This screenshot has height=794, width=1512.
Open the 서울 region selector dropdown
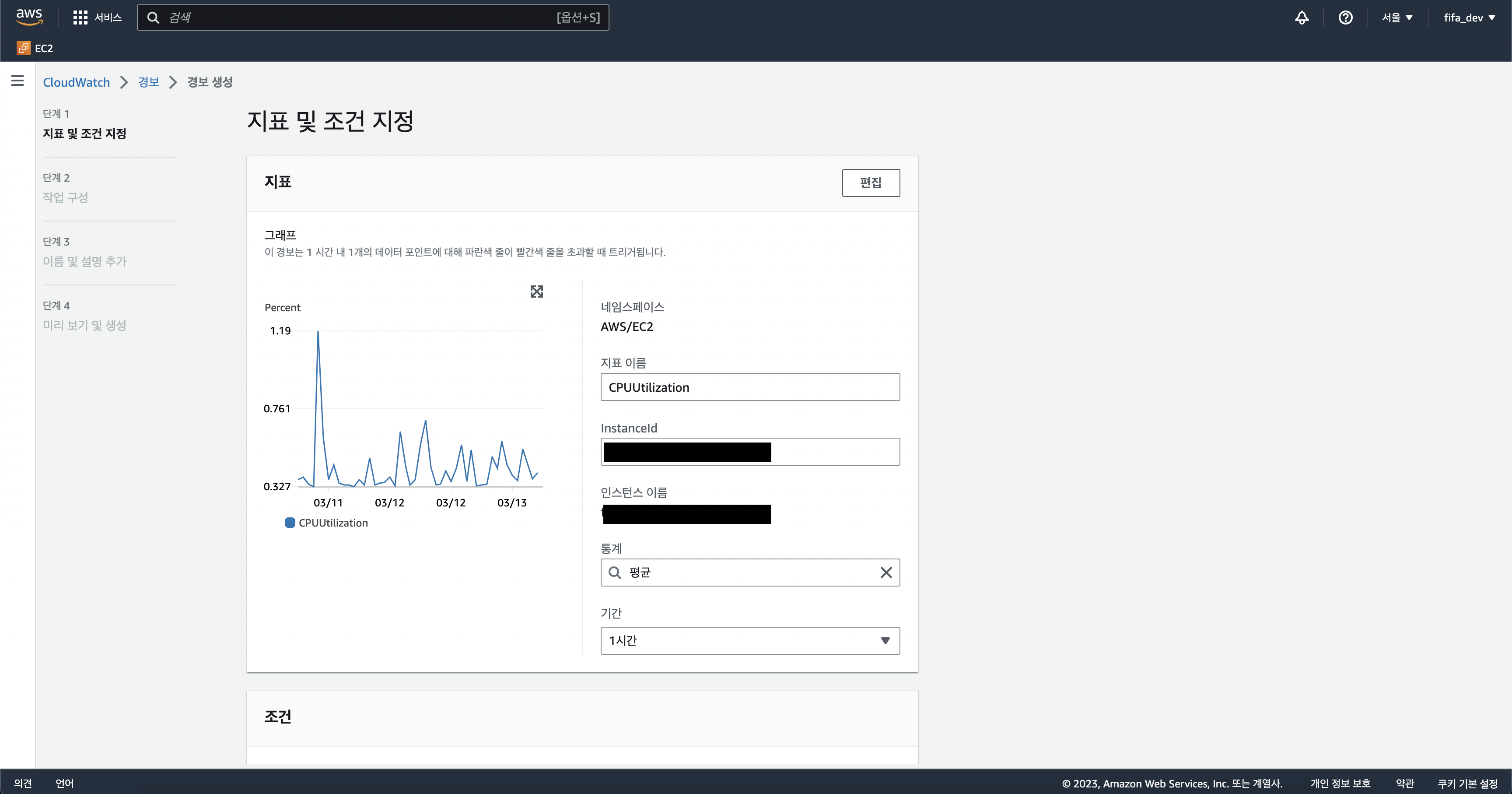click(1397, 18)
